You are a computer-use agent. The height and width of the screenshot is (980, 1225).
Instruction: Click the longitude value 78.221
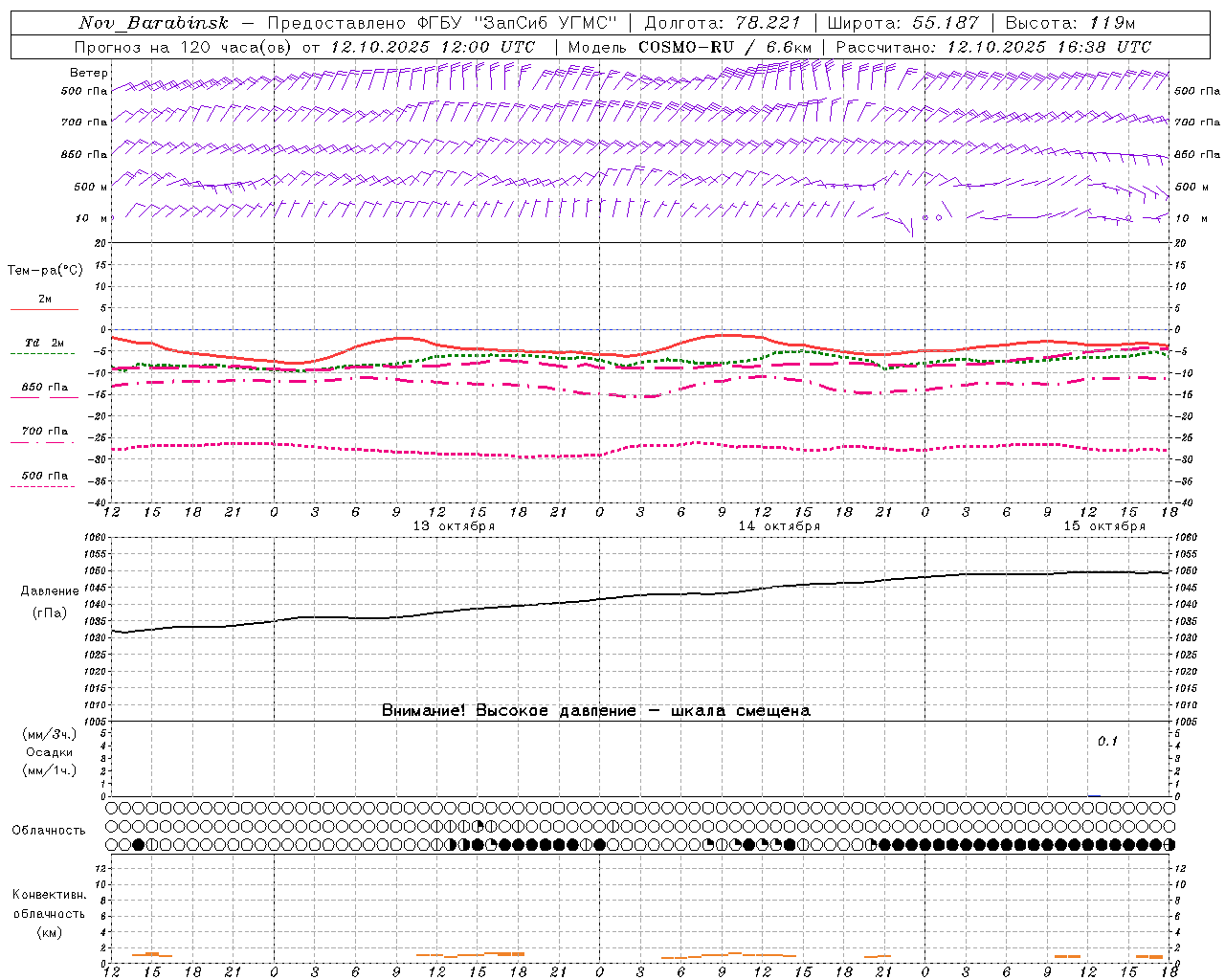point(769,24)
